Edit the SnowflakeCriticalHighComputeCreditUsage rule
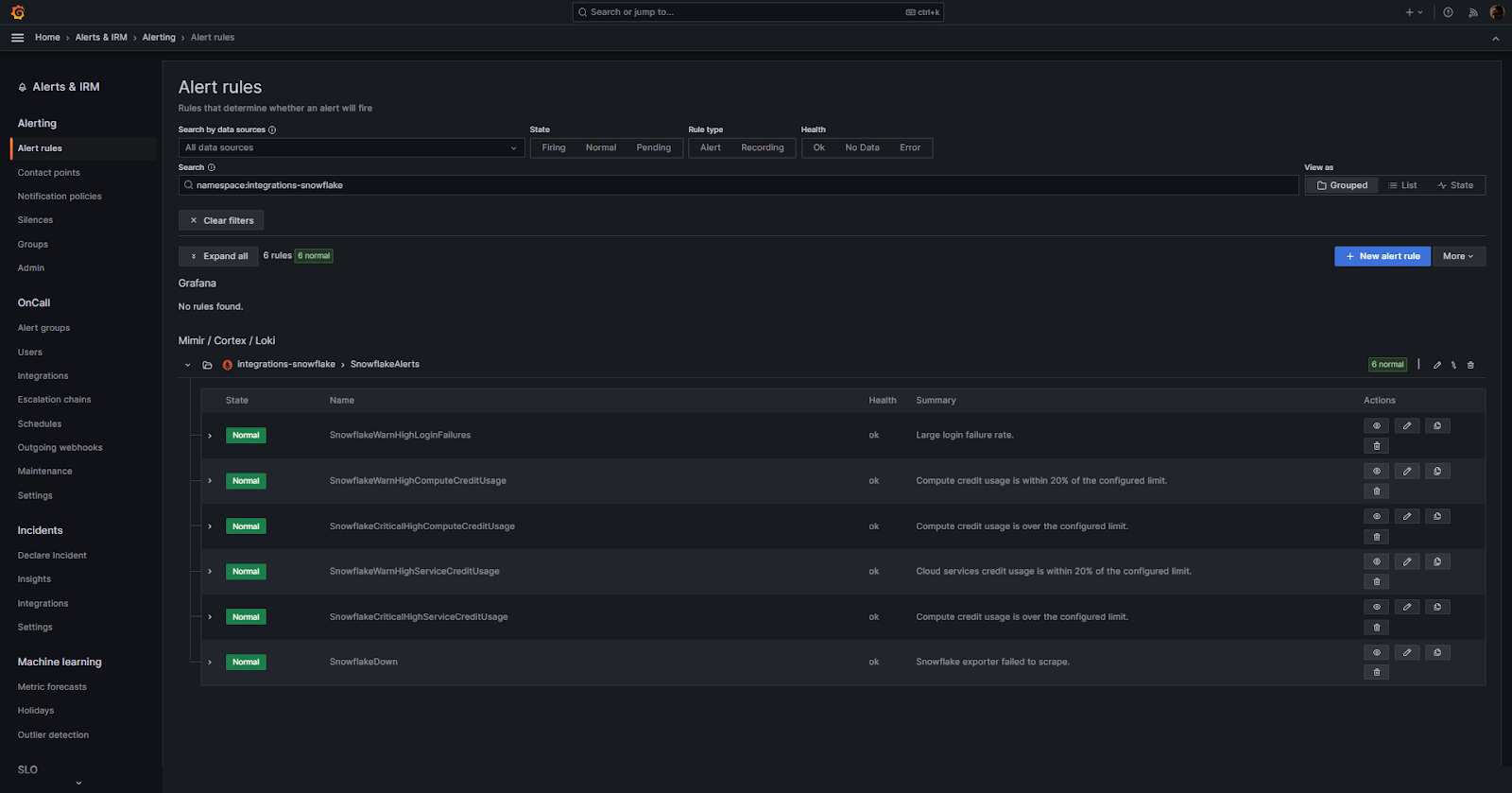Image resolution: width=1512 pixels, height=793 pixels. coord(1407,516)
